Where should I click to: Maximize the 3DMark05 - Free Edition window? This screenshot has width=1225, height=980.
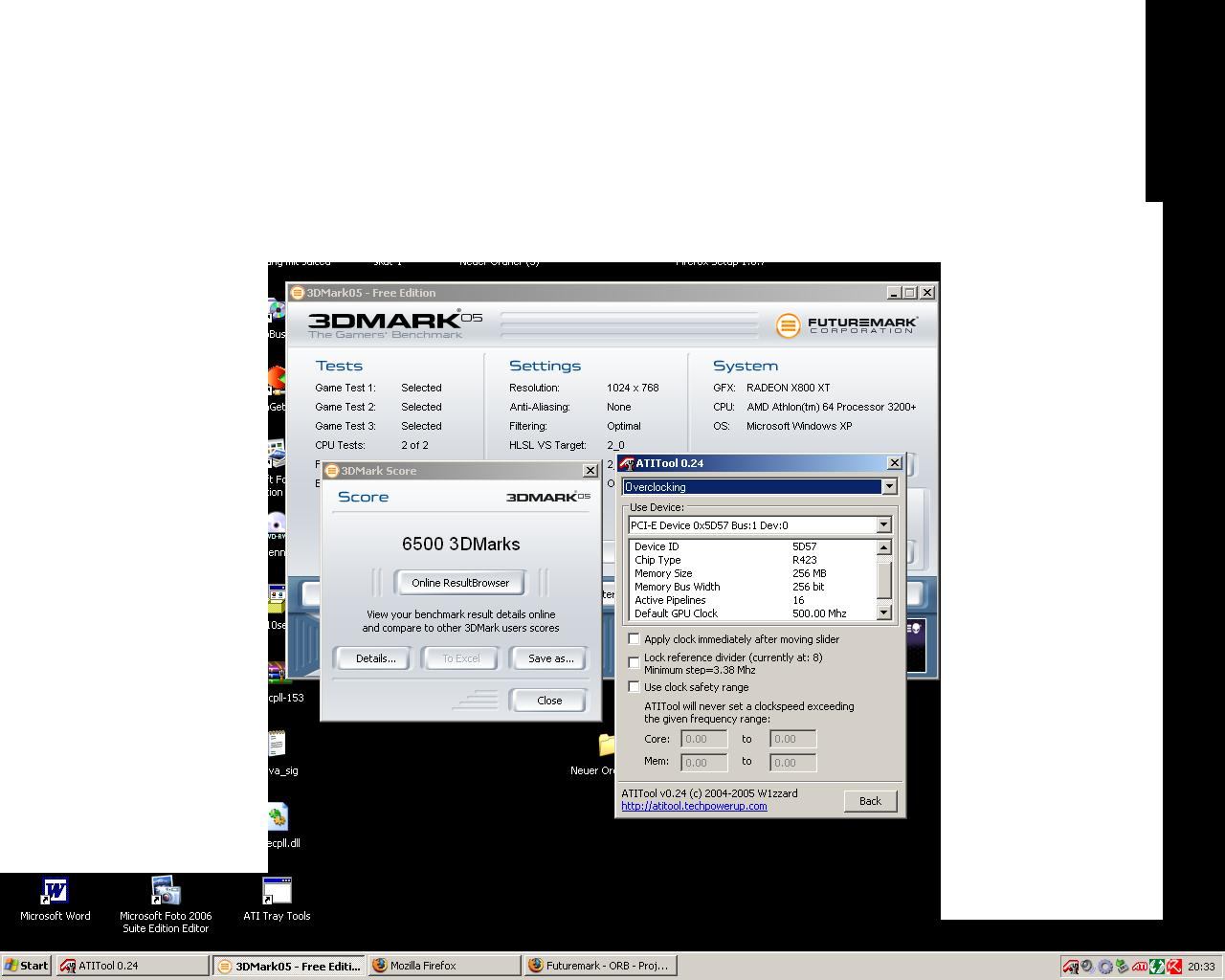[x=910, y=293]
